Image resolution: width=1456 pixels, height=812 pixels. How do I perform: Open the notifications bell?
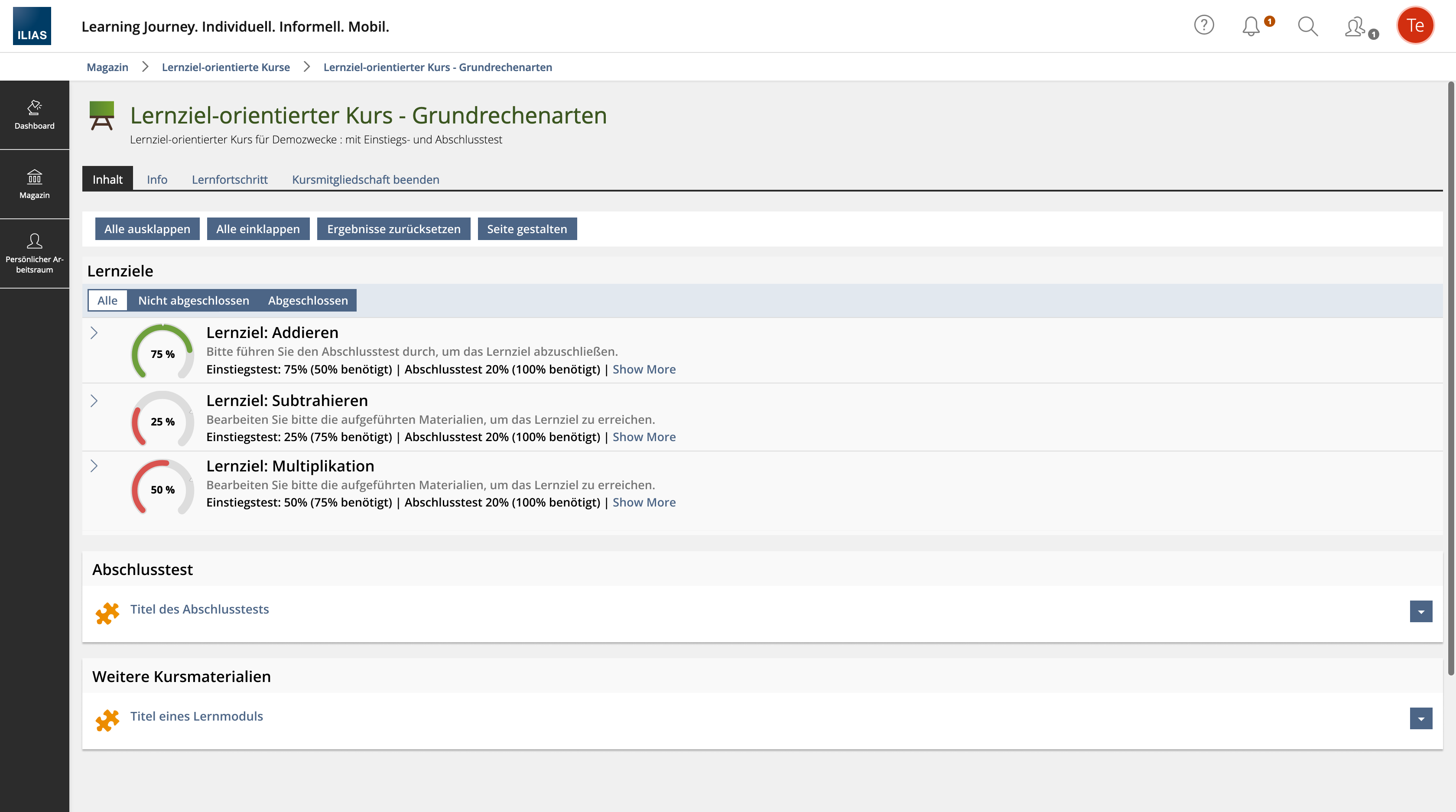1251,26
